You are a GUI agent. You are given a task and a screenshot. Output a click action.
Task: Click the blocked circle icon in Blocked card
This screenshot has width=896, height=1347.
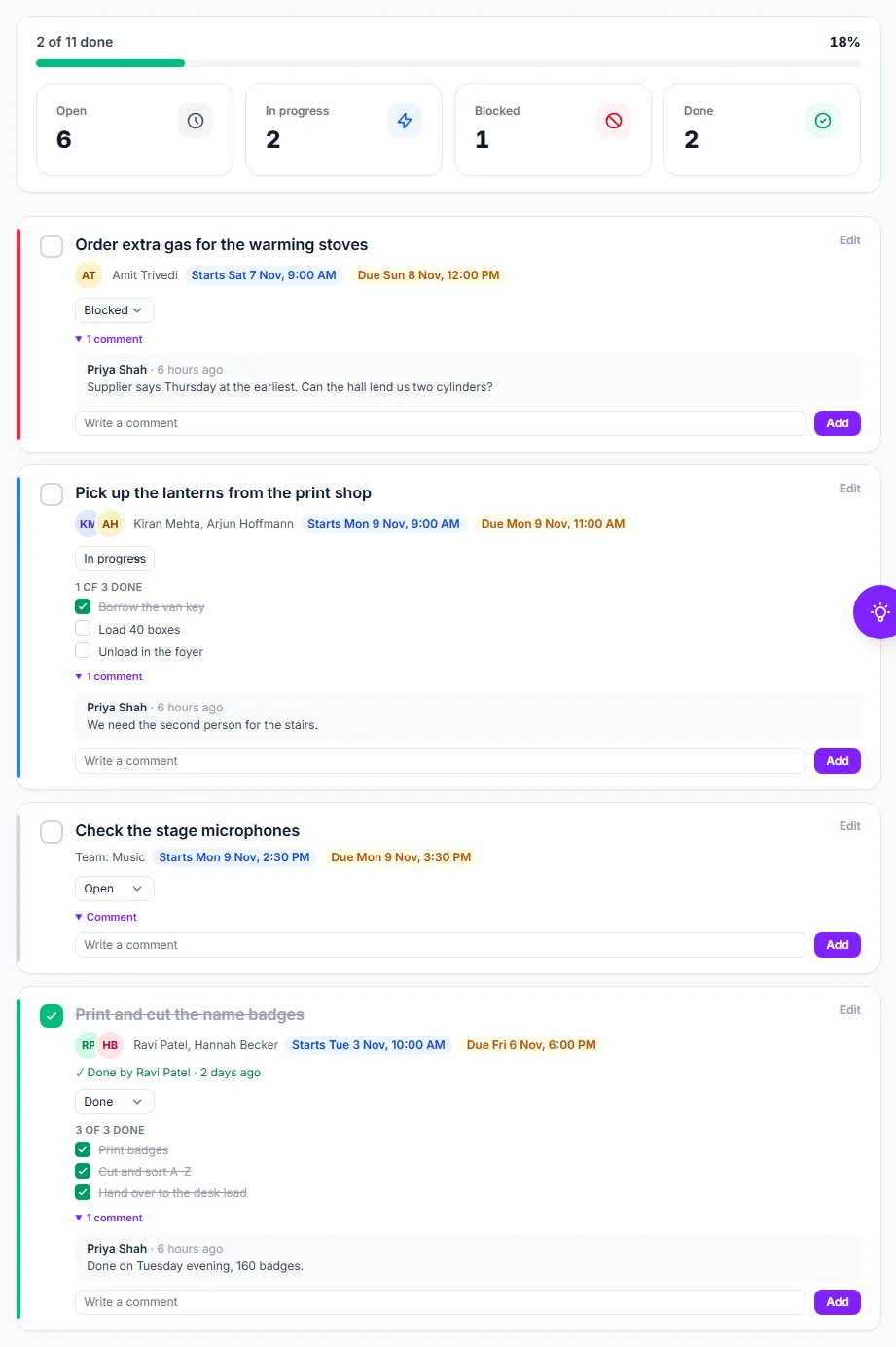[614, 121]
